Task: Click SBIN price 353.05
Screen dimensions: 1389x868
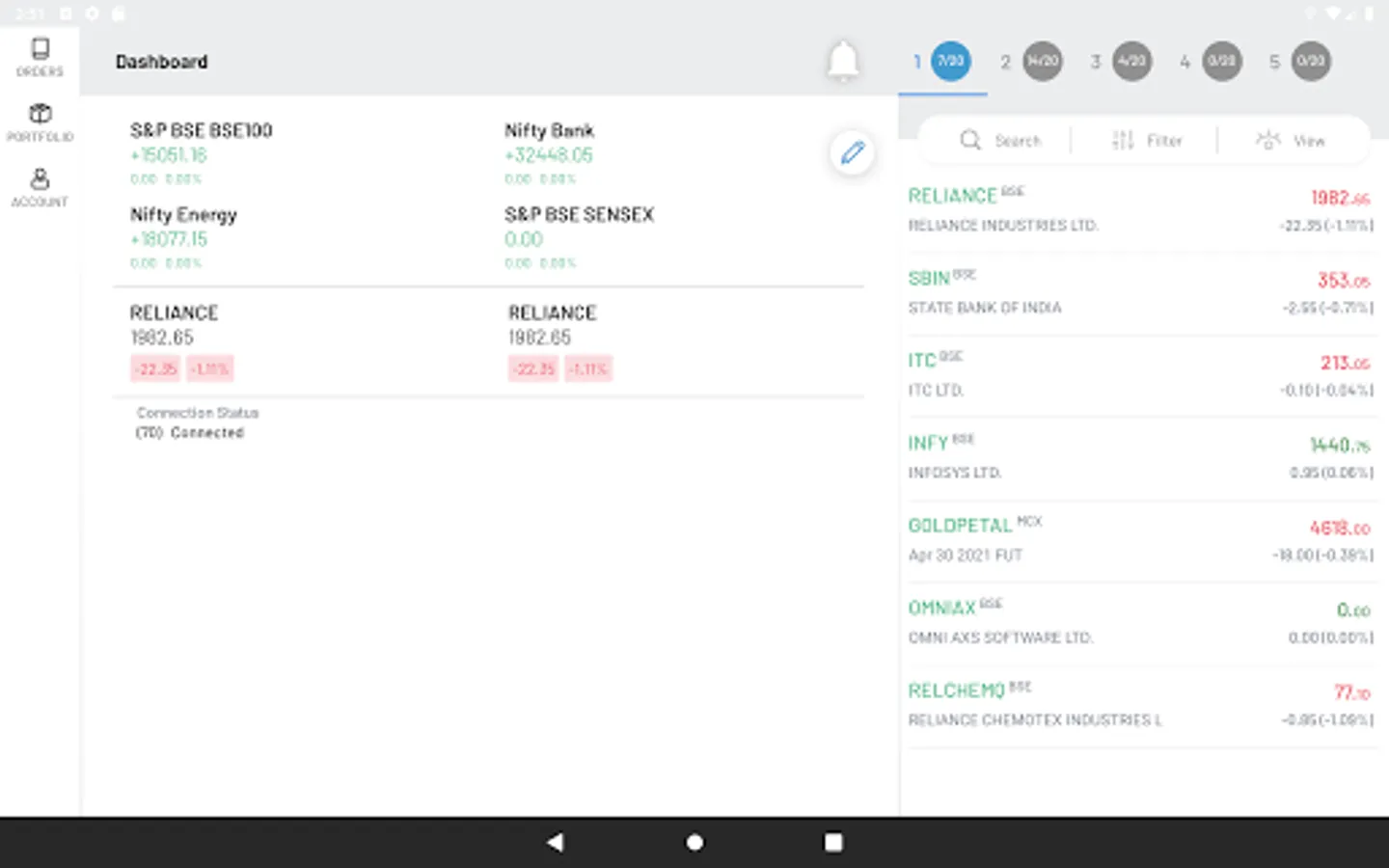Action: click(x=1344, y=281)
